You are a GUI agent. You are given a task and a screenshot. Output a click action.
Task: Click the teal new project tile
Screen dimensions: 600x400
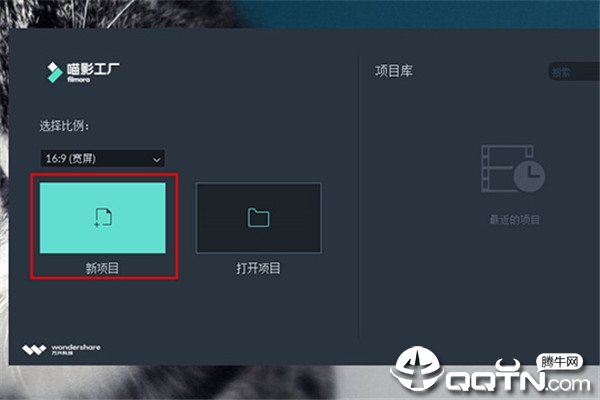103,218
